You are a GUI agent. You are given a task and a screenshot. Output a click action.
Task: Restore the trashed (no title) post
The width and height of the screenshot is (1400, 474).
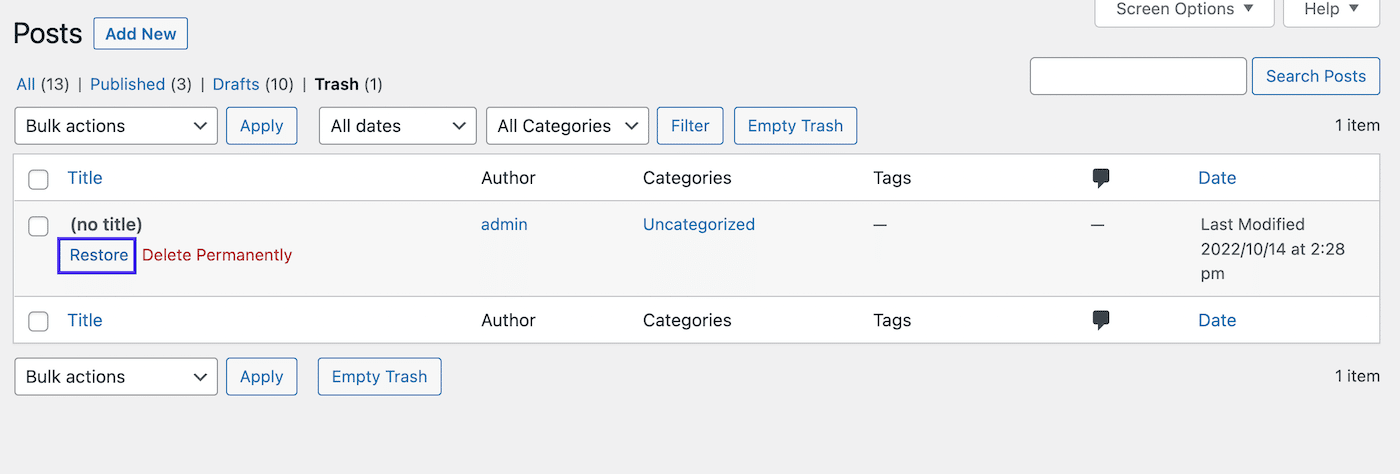(x=98, y=255)
